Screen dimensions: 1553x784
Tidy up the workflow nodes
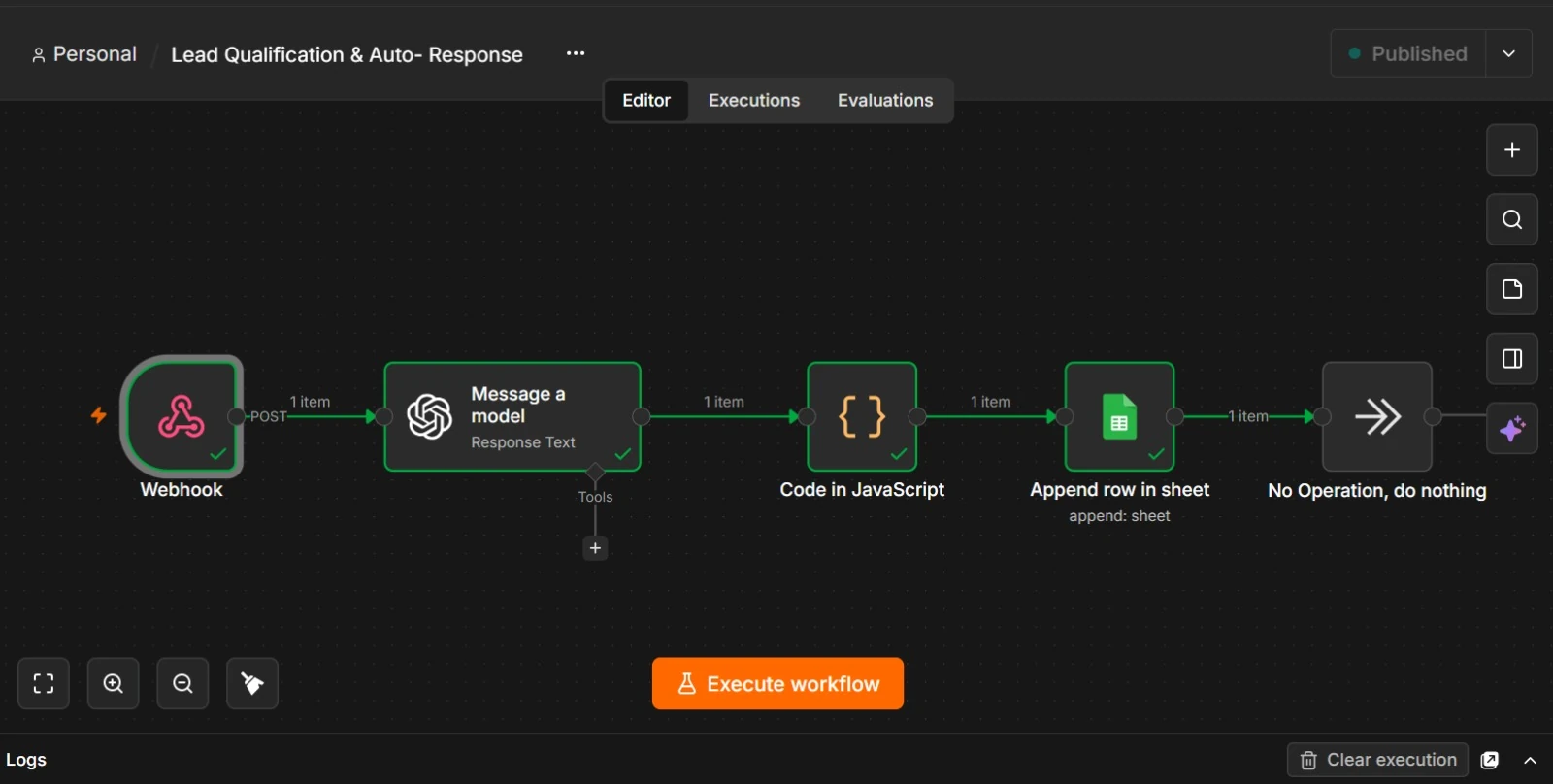click(252, 683)
